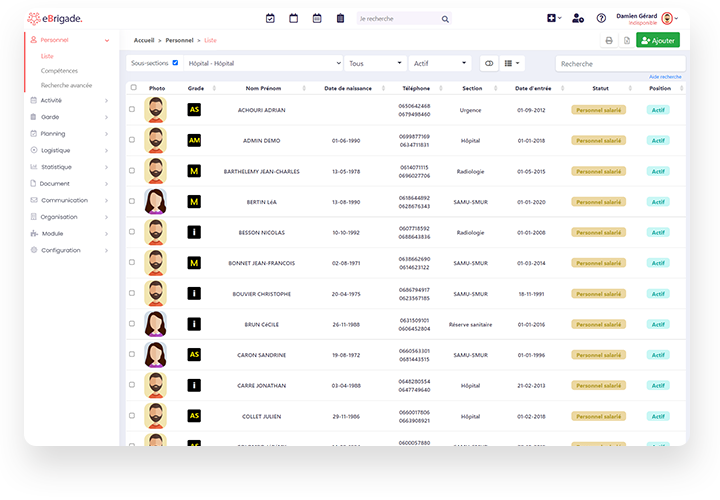The width and height of the screenshot is (720, 500).
Task: Click the Communication envelope icon
Action: [x=34, y=200]
